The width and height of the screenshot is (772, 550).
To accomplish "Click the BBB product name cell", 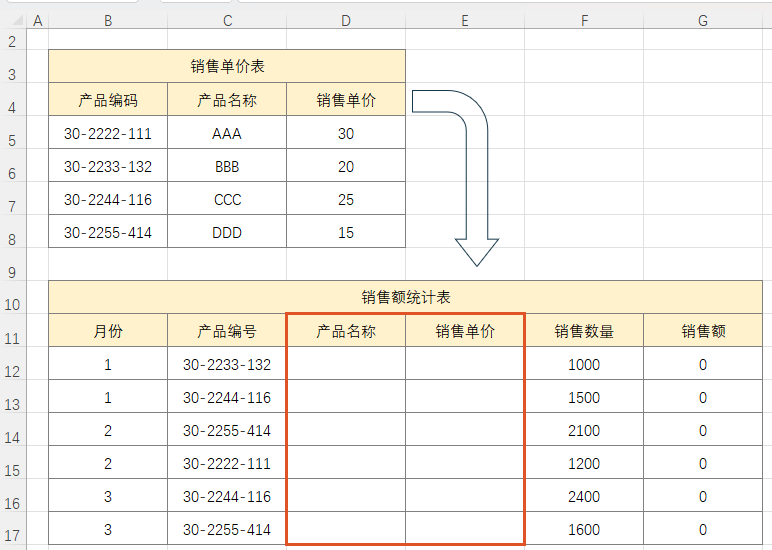I will (x=227, y=166).
